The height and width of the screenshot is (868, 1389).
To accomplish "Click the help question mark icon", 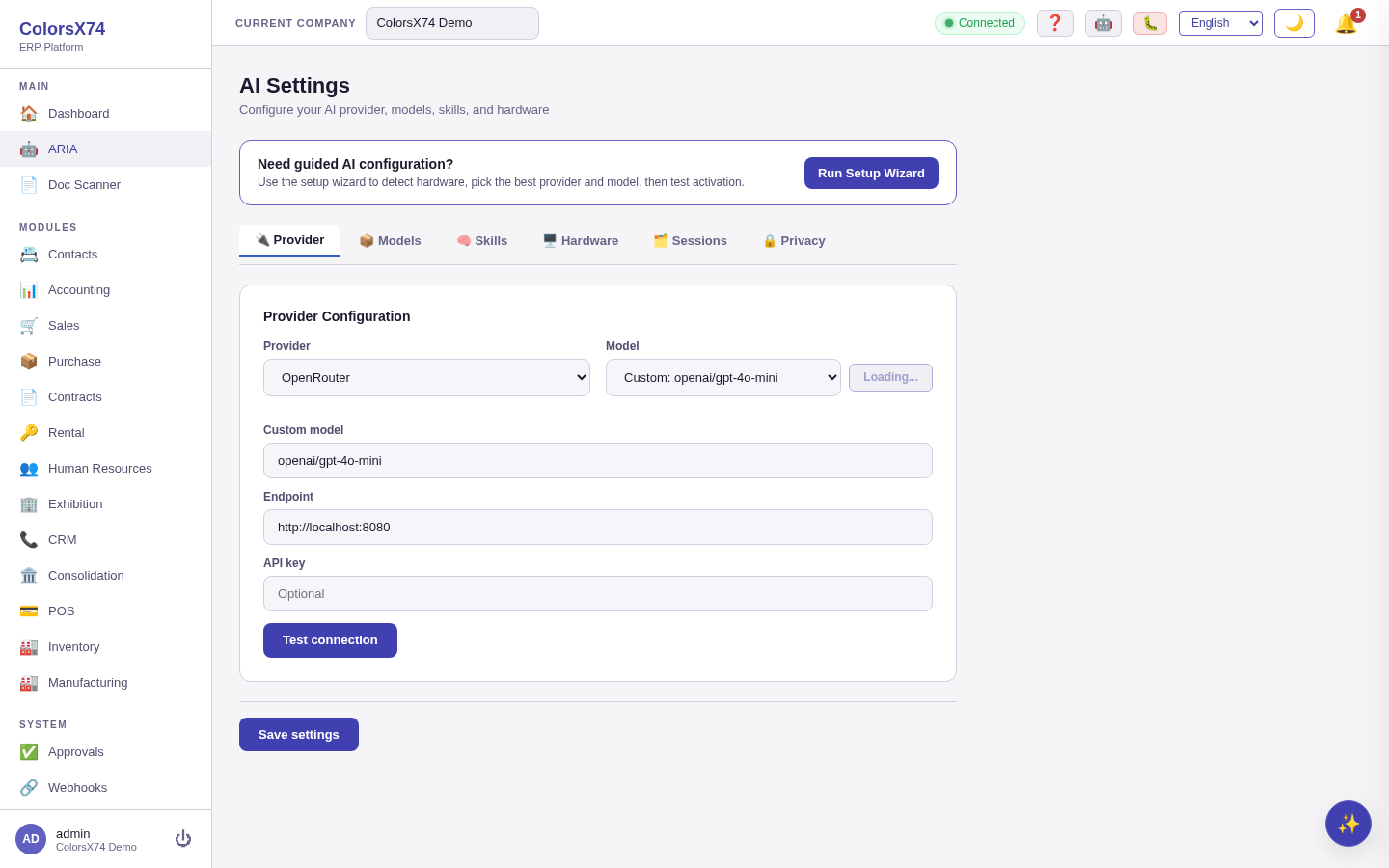I will (1055, 23).
